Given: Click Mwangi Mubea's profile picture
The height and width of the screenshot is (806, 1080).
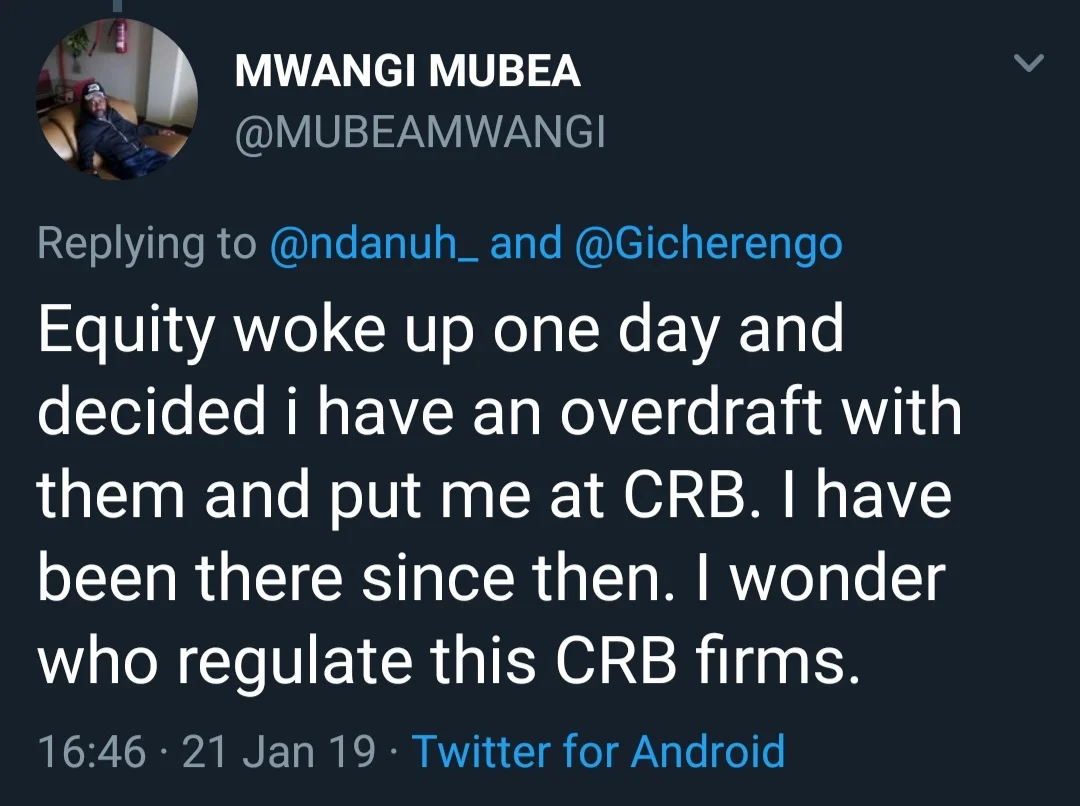Looking at the screenshot, I should 117,100.
